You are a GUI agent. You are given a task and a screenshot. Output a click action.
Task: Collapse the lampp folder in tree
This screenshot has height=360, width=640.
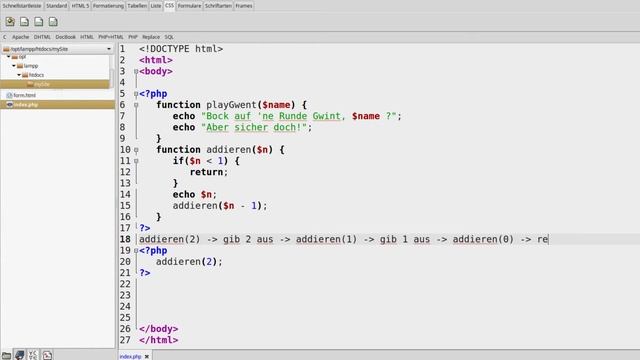(x=14, y=66)
